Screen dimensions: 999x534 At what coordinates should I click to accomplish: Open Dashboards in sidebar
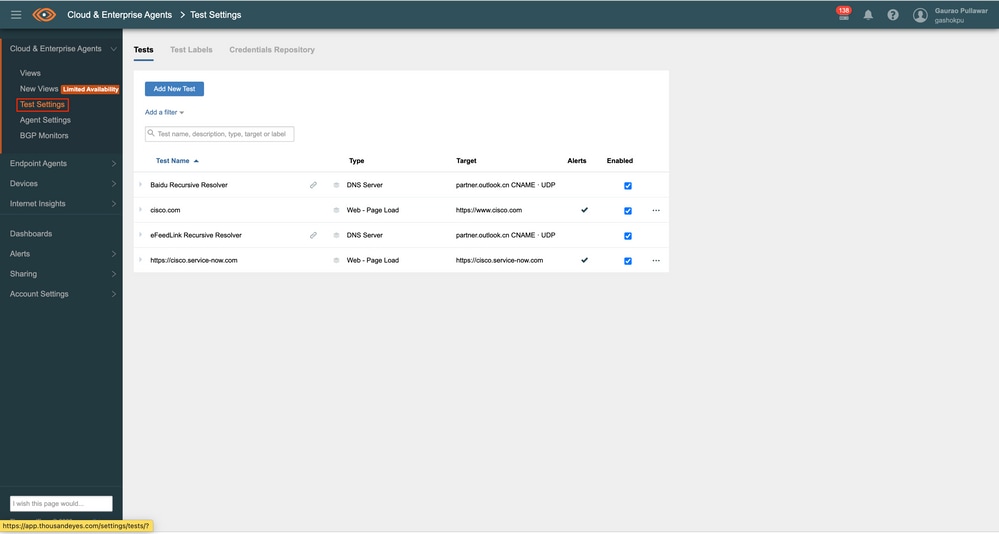click(x=31, y=234)
